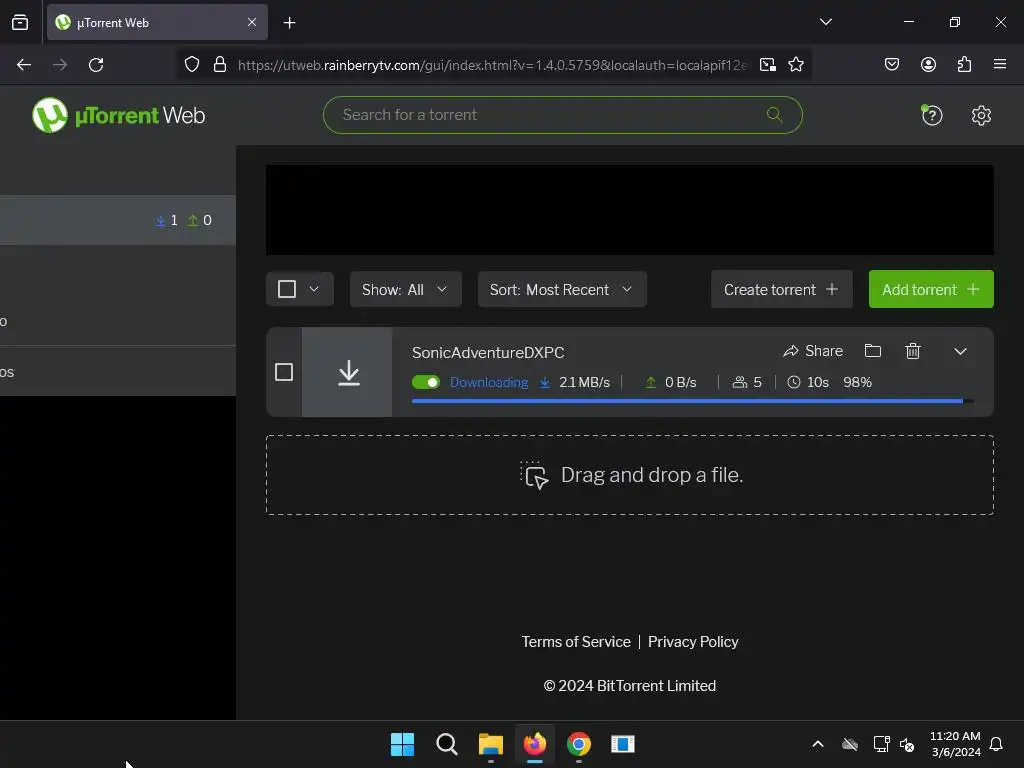Show hidden tray icons chevron

coord(818,744)
